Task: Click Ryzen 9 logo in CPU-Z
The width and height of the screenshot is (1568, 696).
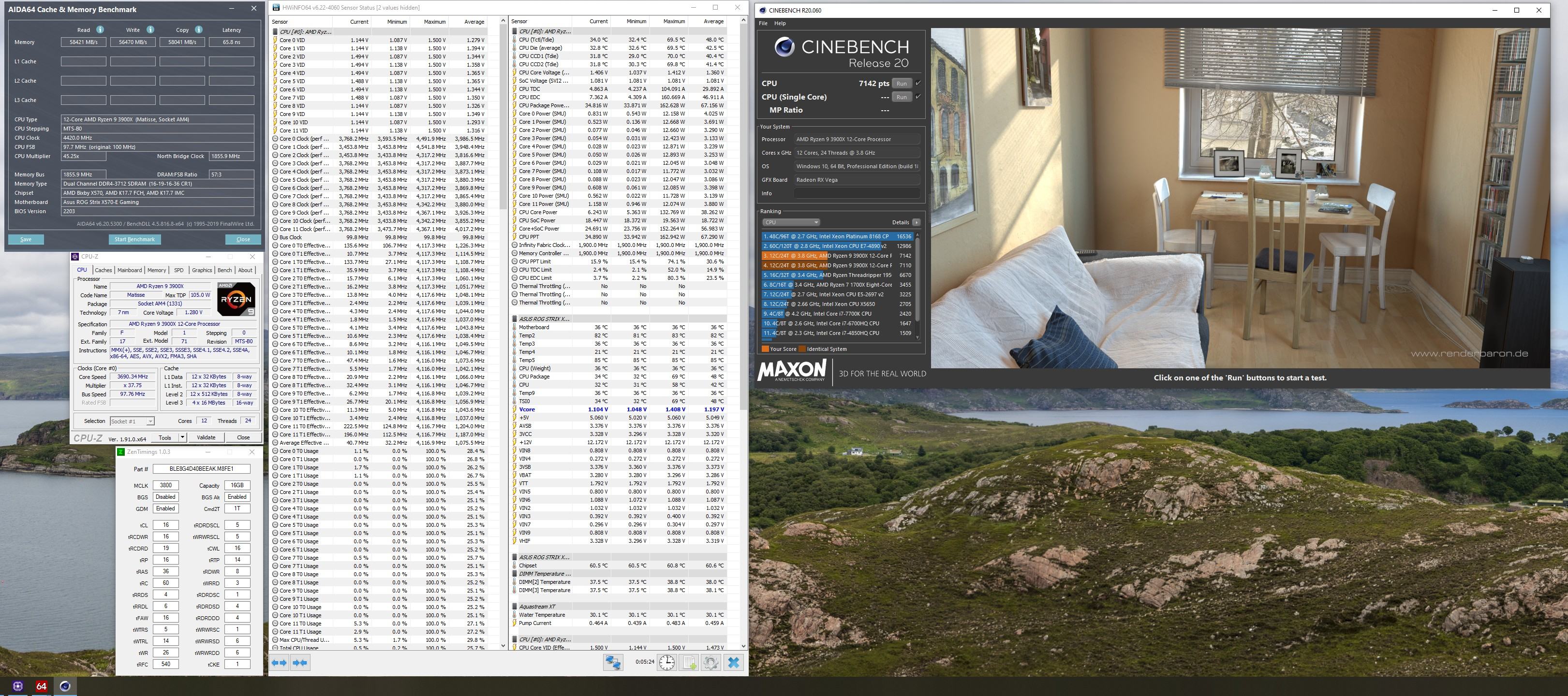Action: 236,299
